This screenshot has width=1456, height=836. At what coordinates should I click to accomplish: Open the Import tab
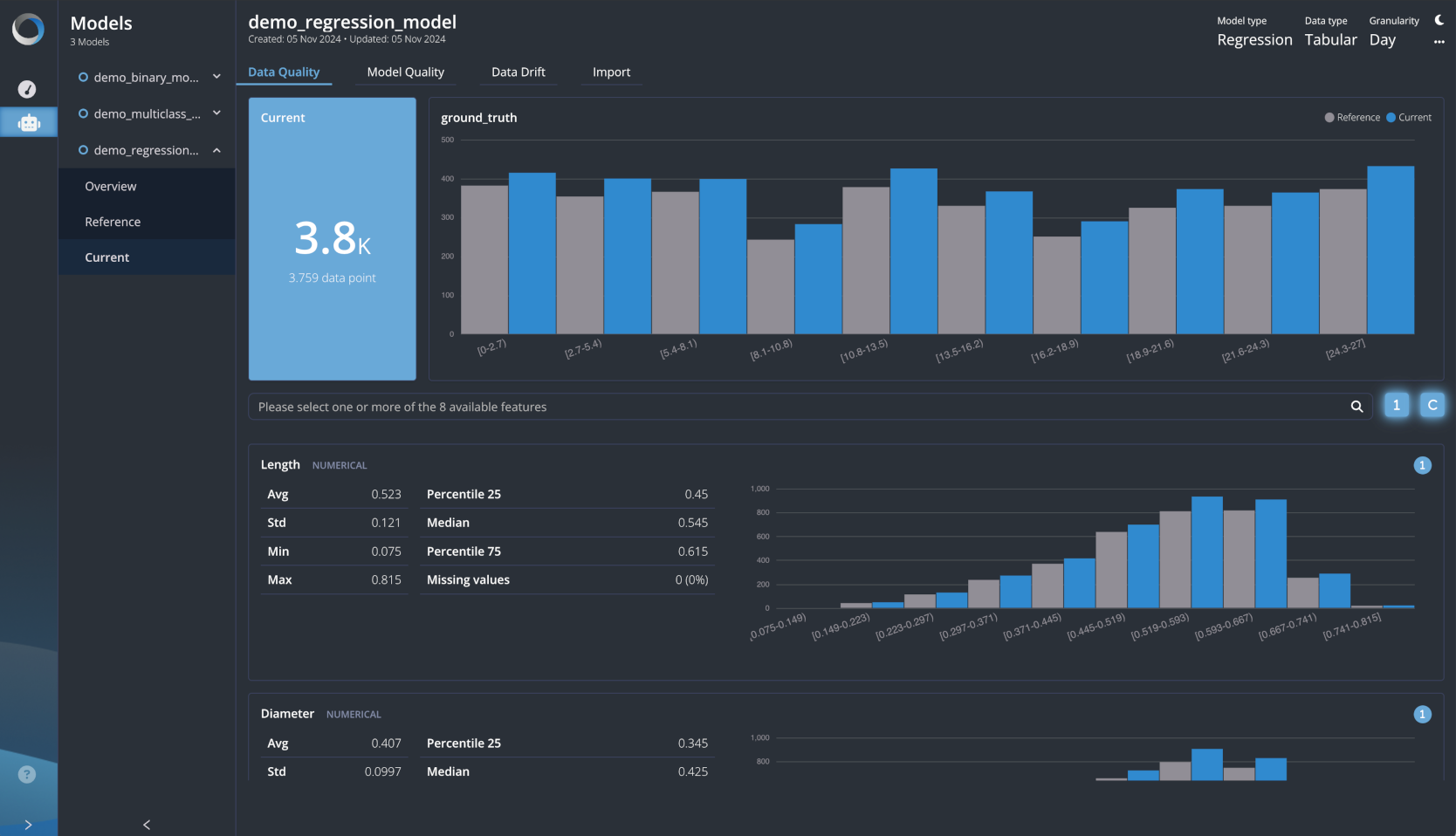(611, 72)
